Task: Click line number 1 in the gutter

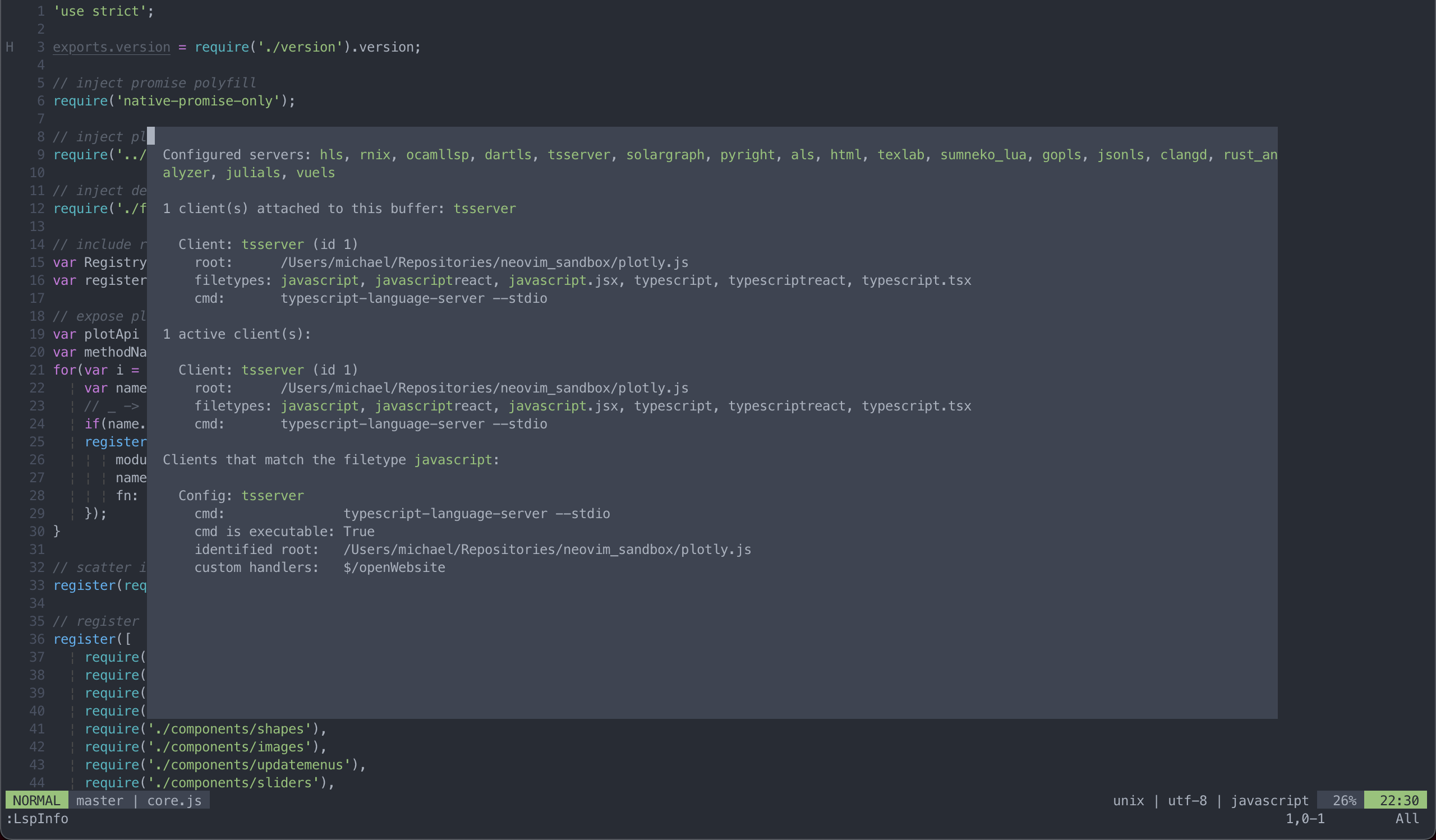Action: [x=40, y=11]
